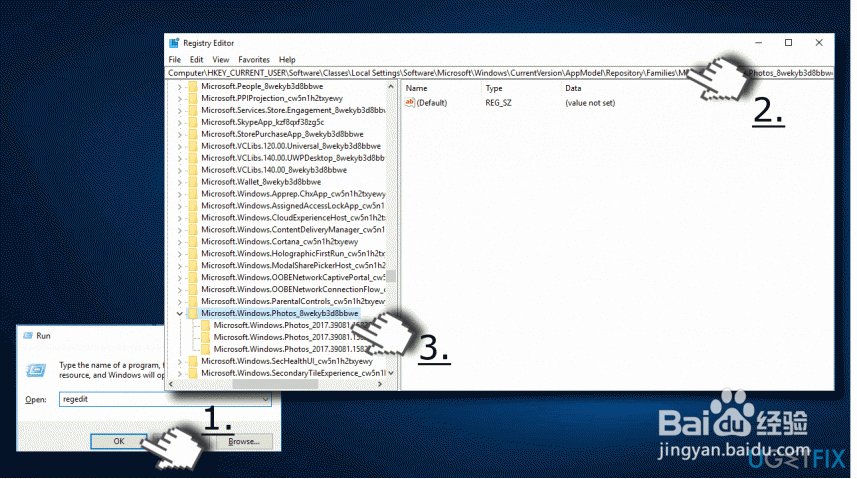857x479 pixels.
Task: Select Microsoft.PPIProjection folder icon
Action: point(192,98)
